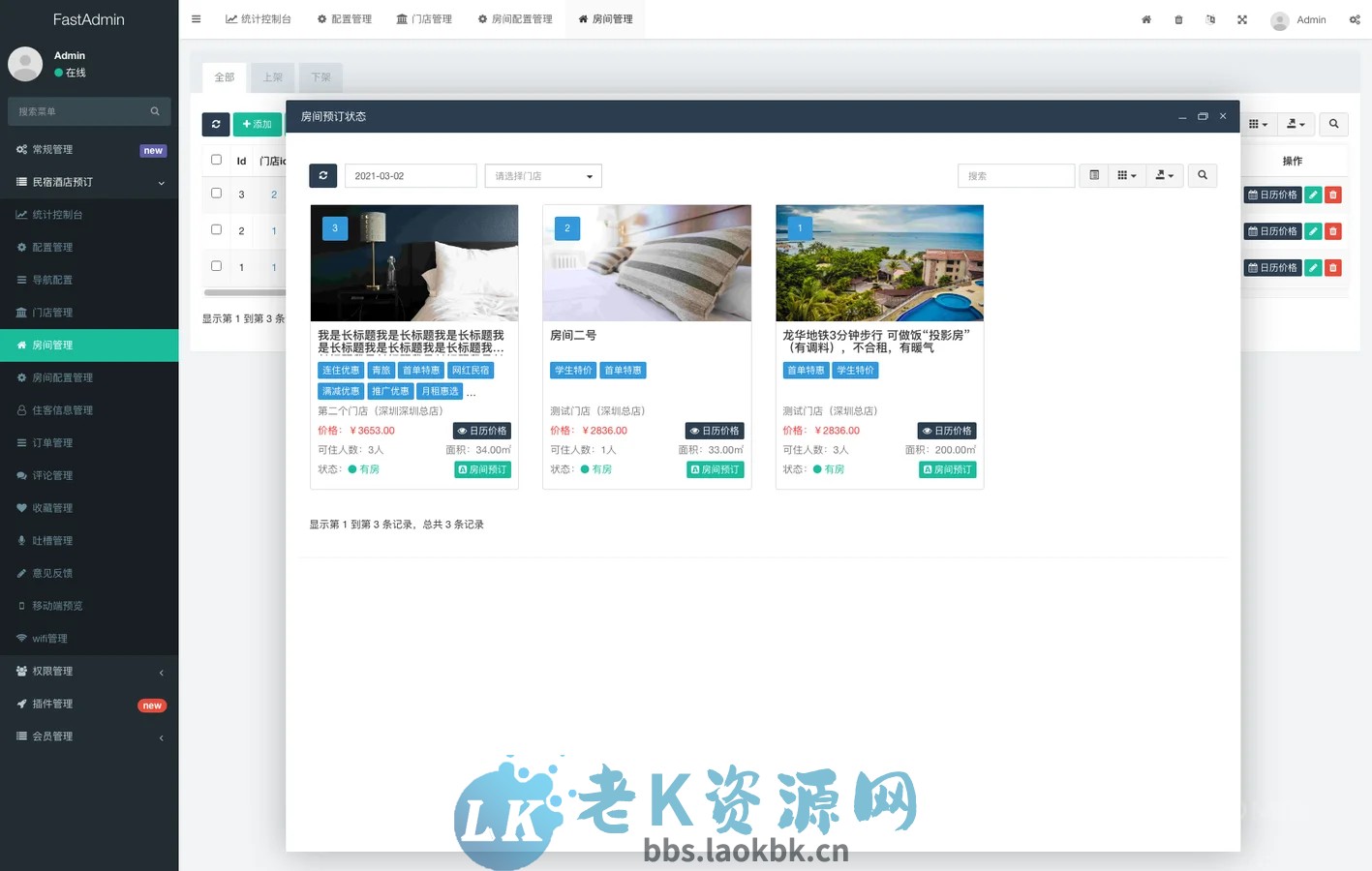The height and width of the screenshot is (871, 1372).
Task: Click the home icon in the top navbar
Action: click(1145, 19)
